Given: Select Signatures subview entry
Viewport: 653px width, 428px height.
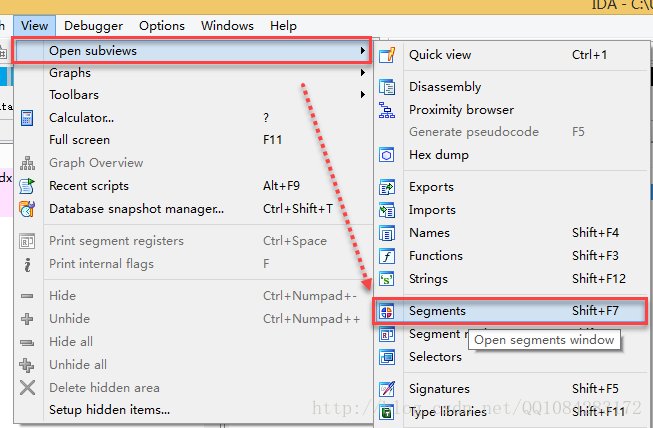Looking at the screenshot, I should pyautogui.click(x=512, y=389).
